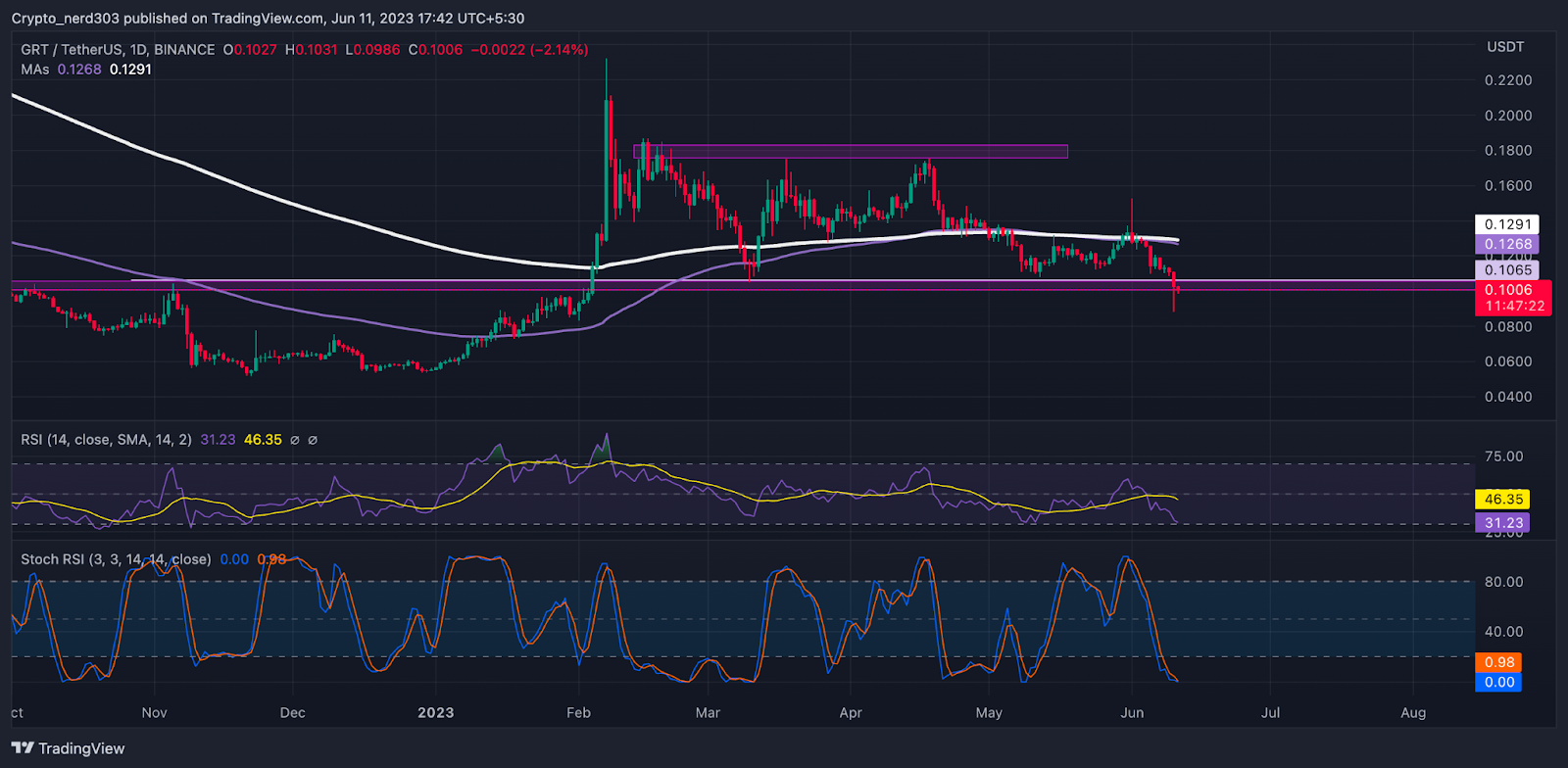
Task: Click the Apr label on time axis
Action: click(851, 713)
